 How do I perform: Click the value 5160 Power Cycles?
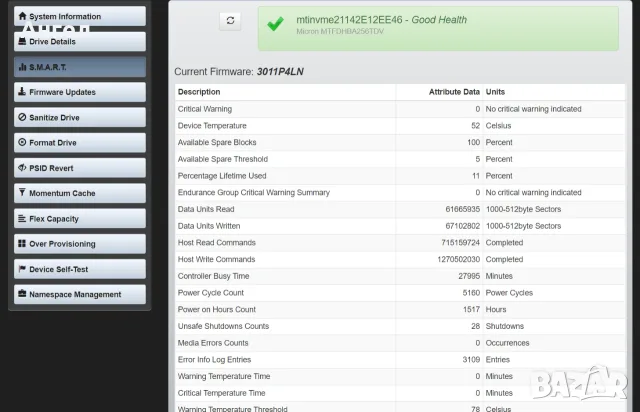click(471, 293)
